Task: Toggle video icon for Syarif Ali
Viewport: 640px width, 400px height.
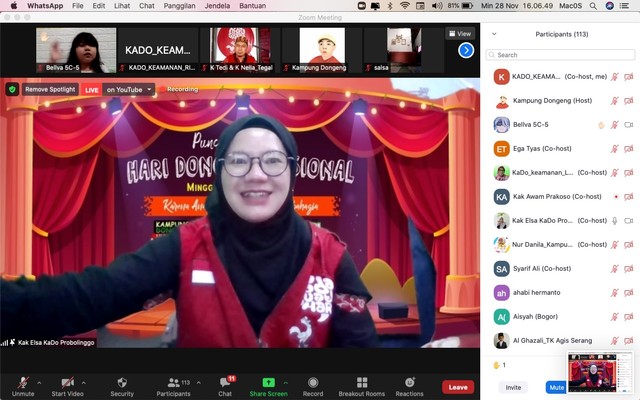Action: point(629,269)
